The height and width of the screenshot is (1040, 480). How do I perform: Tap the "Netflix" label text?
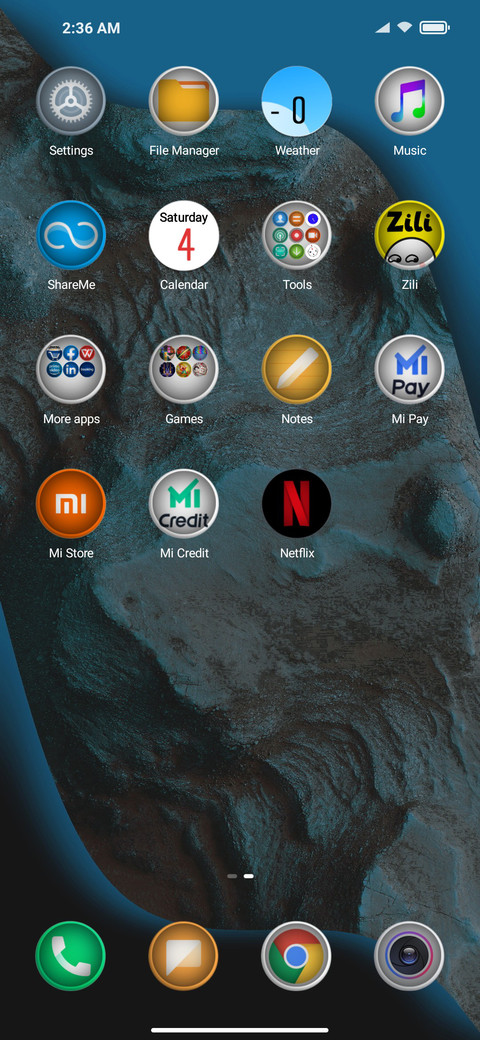(297, 552)
